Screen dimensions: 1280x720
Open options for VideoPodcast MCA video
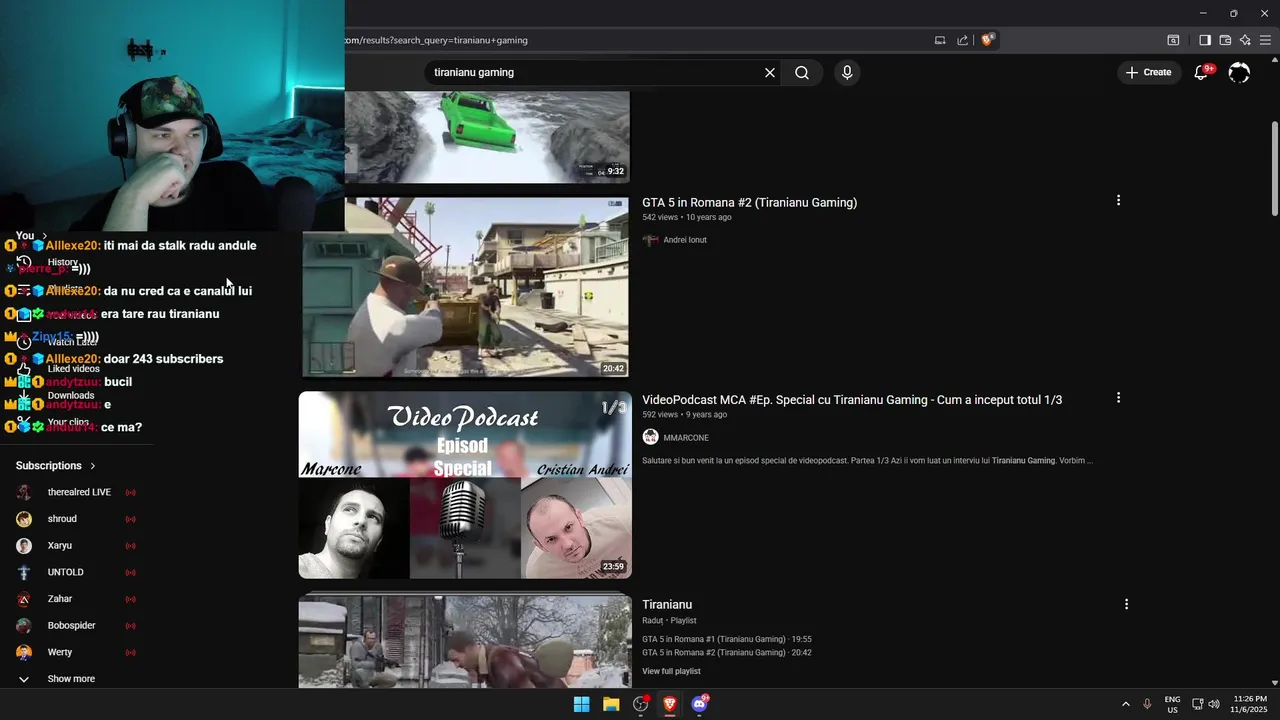[x=1118, y=398]
